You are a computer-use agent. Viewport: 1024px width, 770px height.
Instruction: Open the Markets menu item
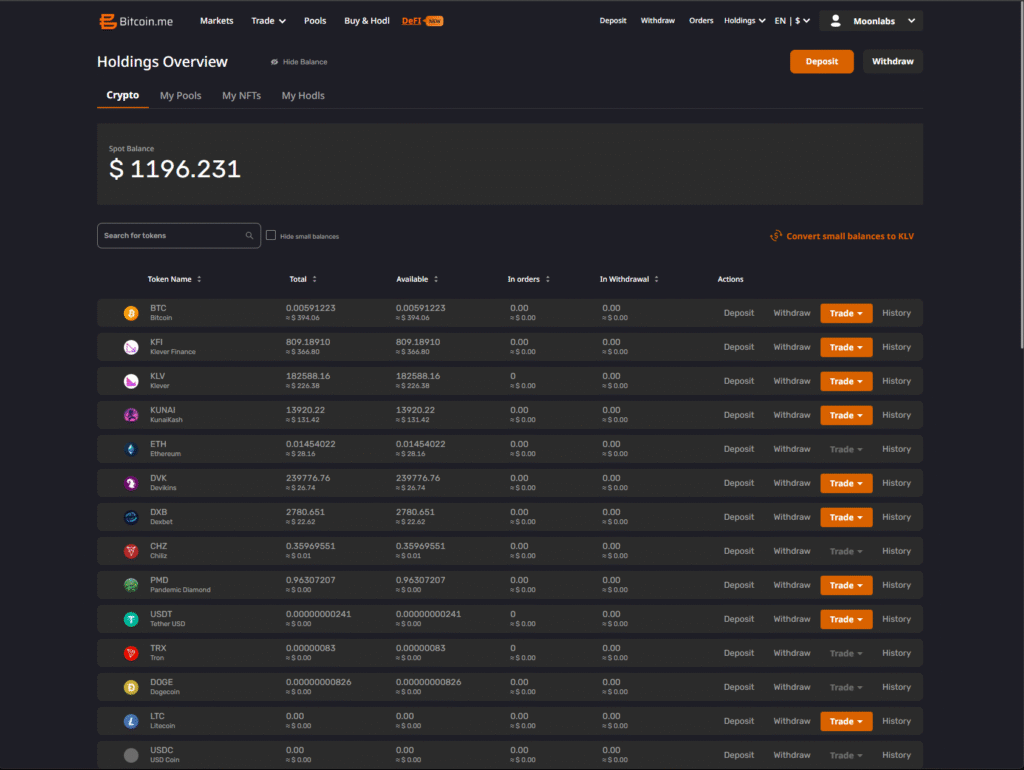coord(216,21)
